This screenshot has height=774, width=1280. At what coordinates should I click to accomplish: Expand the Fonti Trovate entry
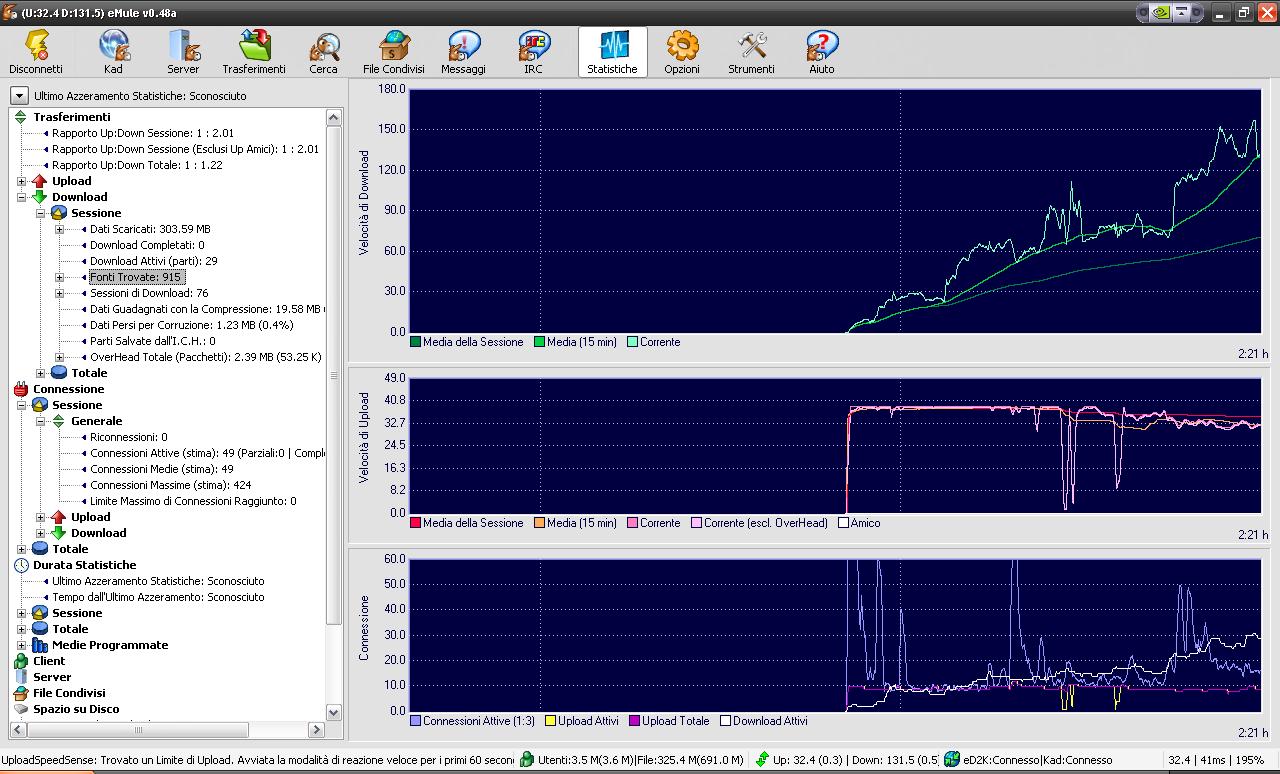tap(60, 277)
